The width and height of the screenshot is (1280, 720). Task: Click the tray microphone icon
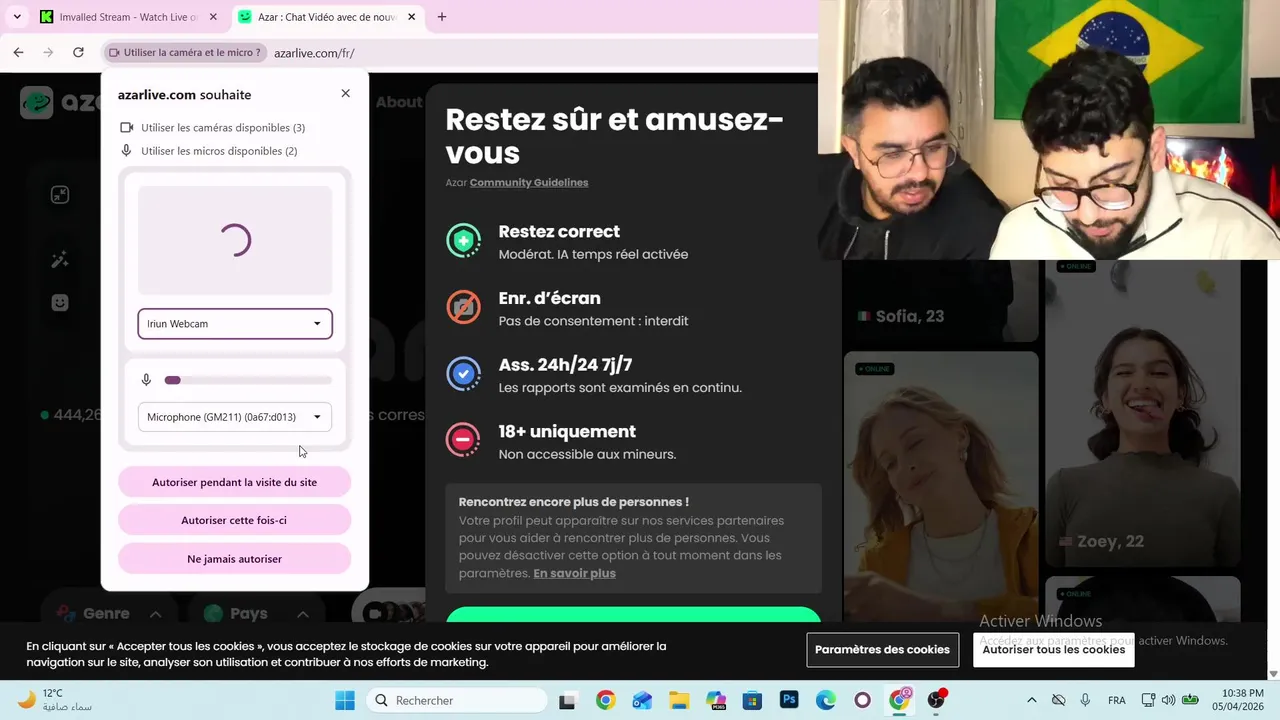[x=1085, y=700]
